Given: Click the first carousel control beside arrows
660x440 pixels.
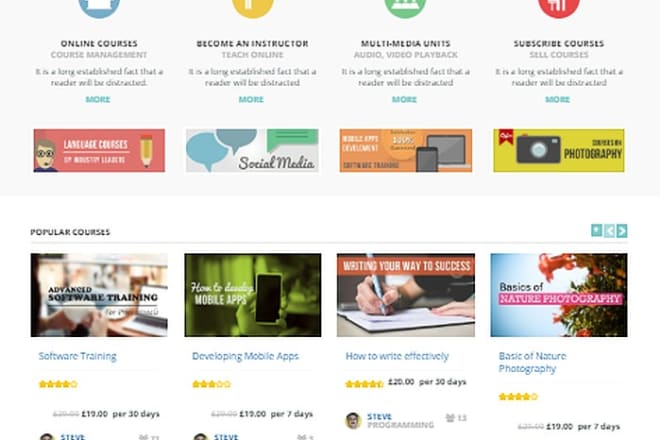Looking at the screenshot, I should pos(596,230).
